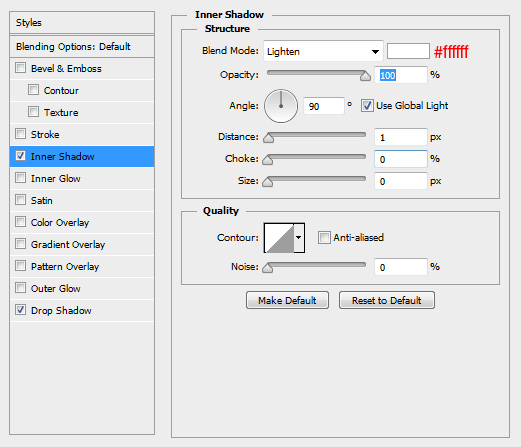The width and height of the screenshot is (521, 447).
Task: Click the Make Default button
Action: pyautogui.click(x=287, y=300)
